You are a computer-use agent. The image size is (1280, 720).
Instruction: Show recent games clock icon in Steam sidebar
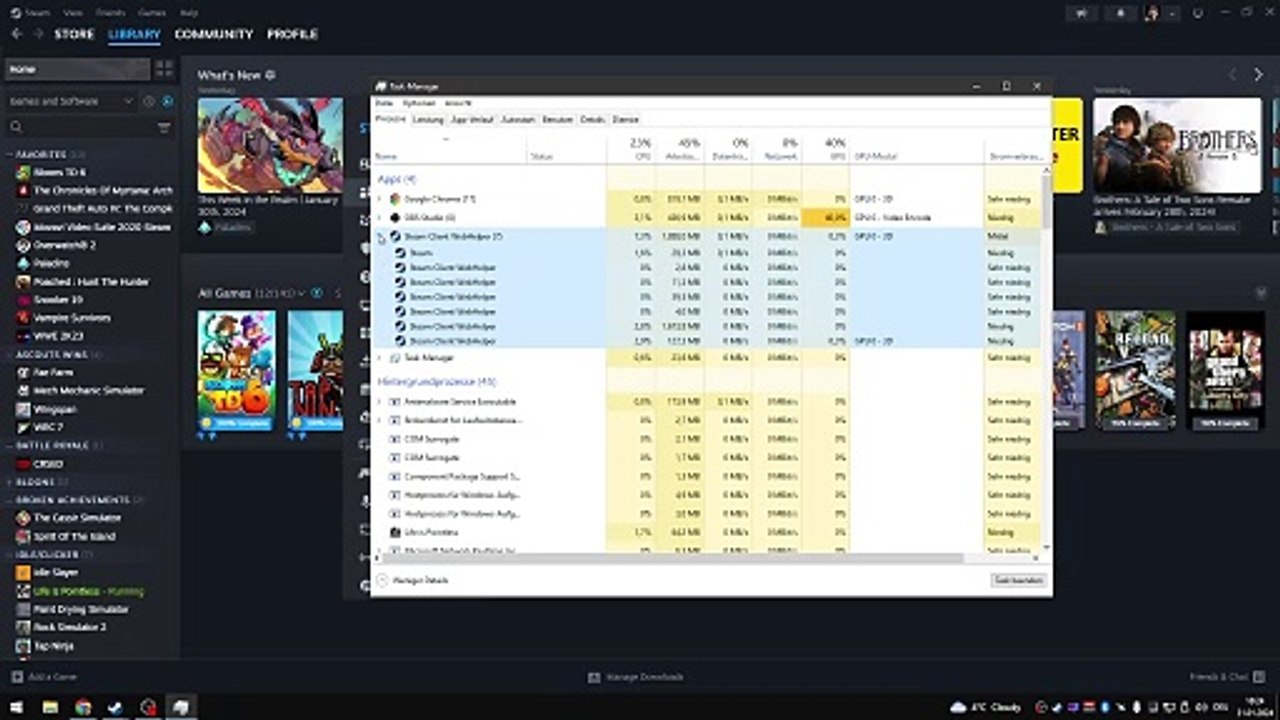[149, 101]
